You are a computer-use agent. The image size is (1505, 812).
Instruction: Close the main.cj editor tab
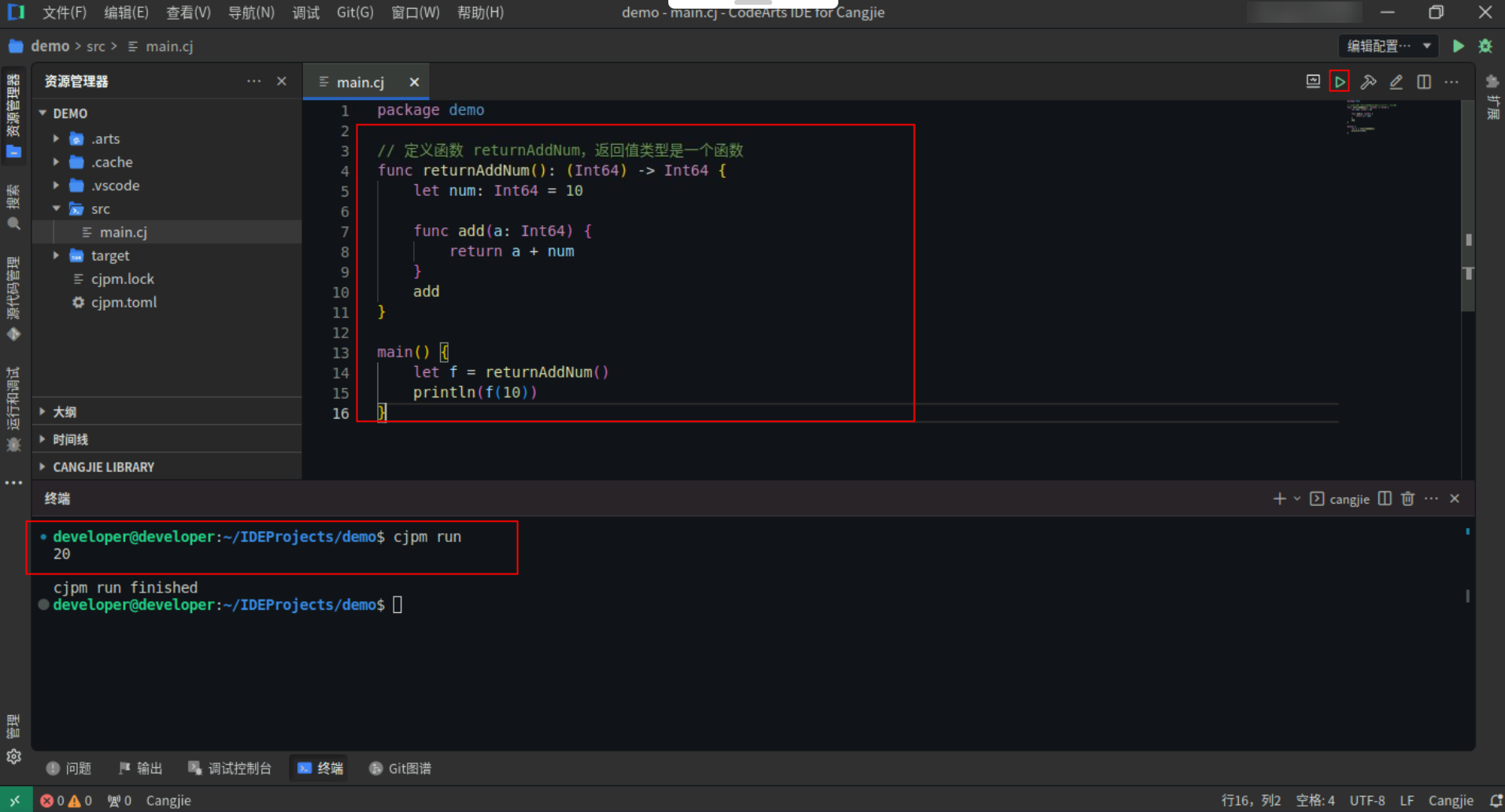(x=414, y=82)
